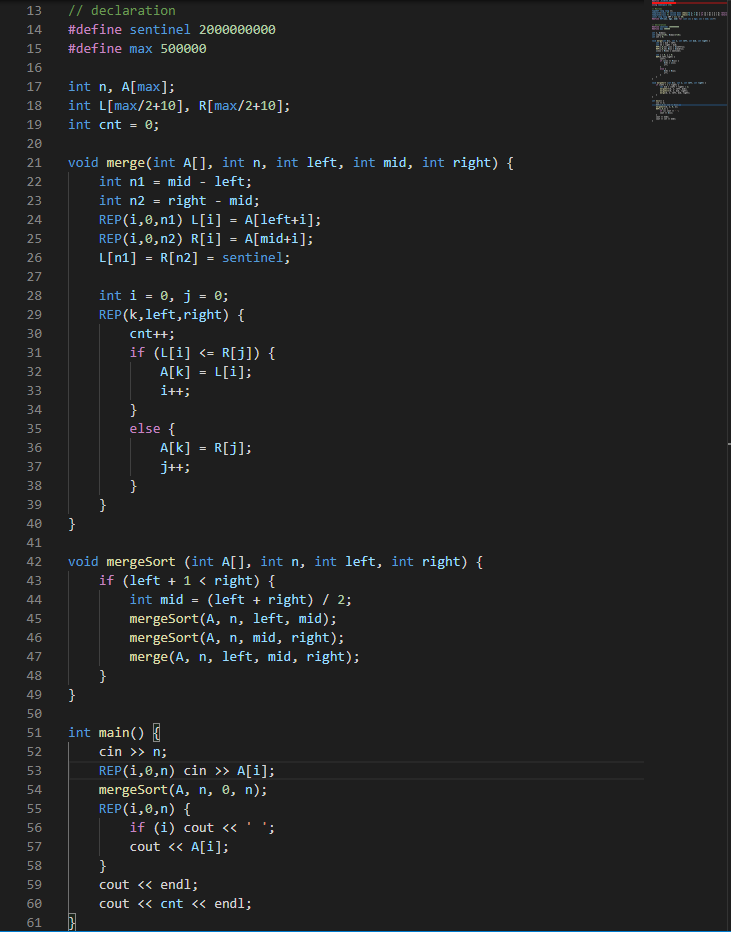Click the 'cout << A[i];' statement
The width and height of the screenshot is (731, 932).
(x=179, y=847)
